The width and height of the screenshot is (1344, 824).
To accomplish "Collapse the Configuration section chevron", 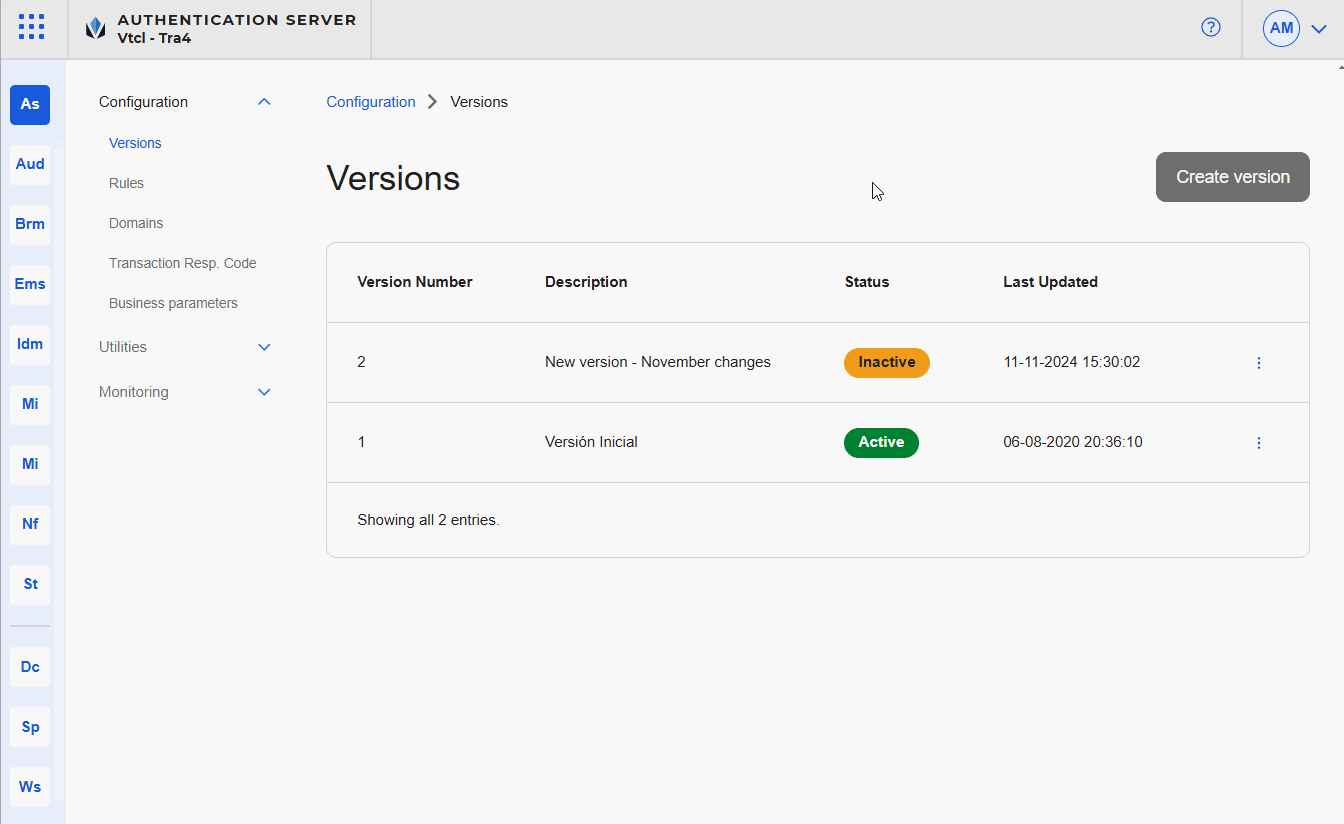I will pyautogui.click(x=264, y=102).
